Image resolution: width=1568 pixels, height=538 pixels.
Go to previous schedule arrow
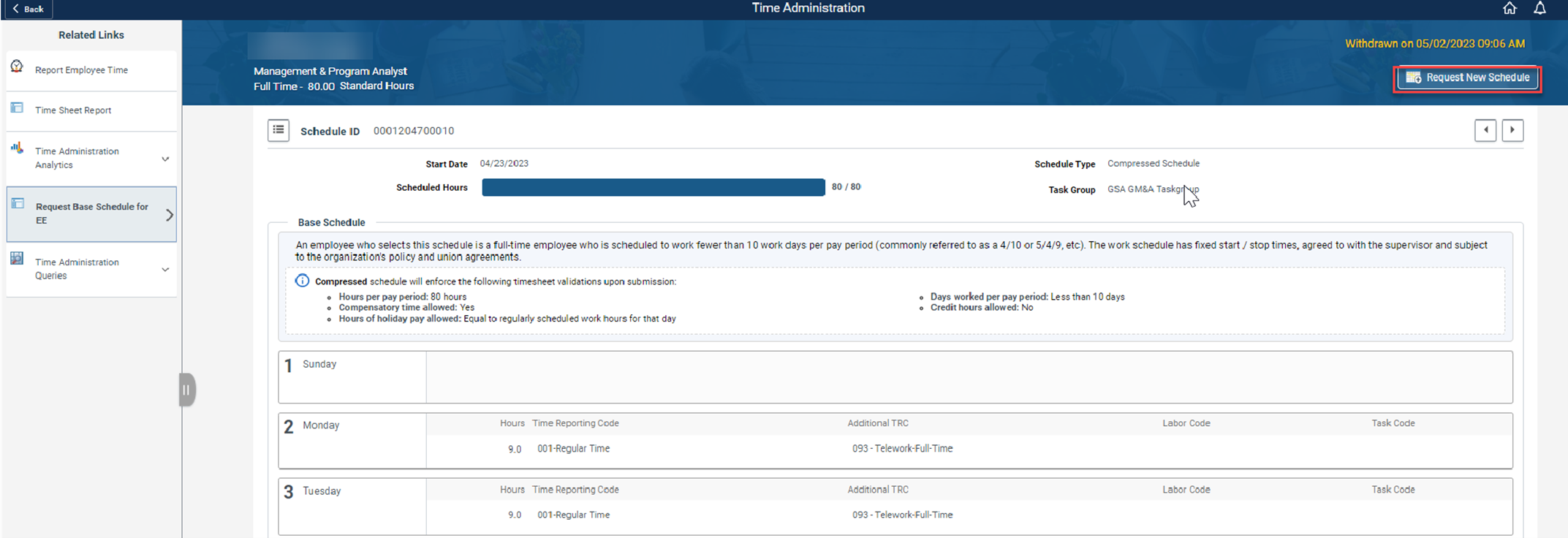pos(1485,130)
